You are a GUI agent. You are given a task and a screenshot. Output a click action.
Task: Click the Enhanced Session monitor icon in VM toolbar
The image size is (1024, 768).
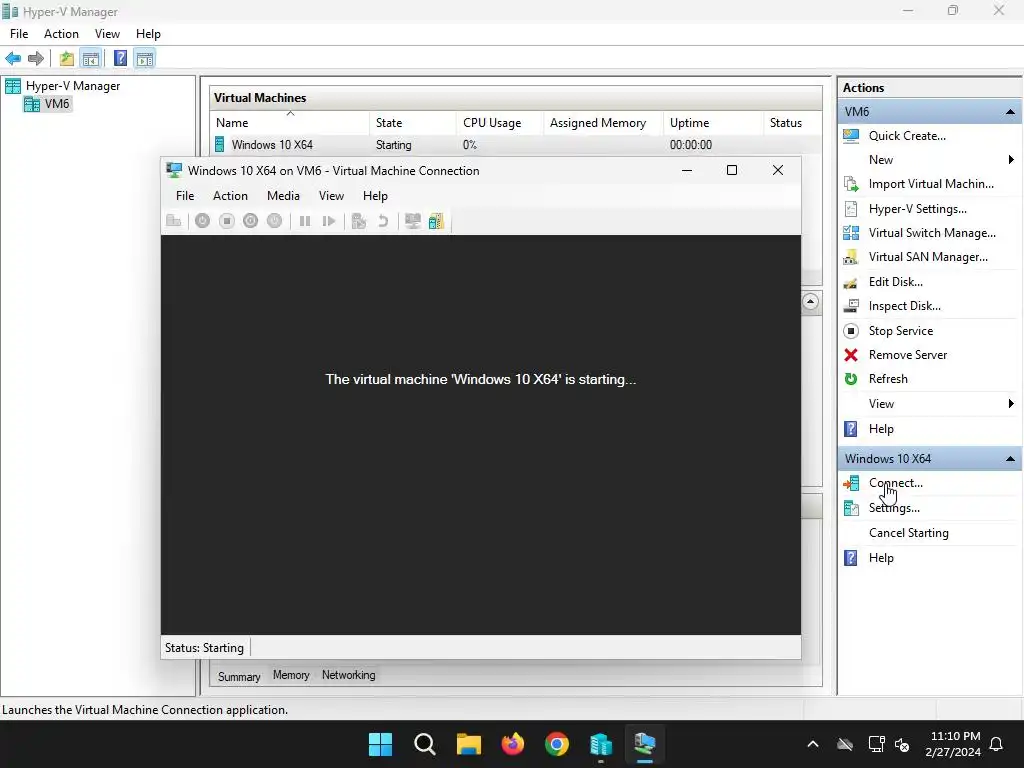pyautogui.click(x=412, y=221)
